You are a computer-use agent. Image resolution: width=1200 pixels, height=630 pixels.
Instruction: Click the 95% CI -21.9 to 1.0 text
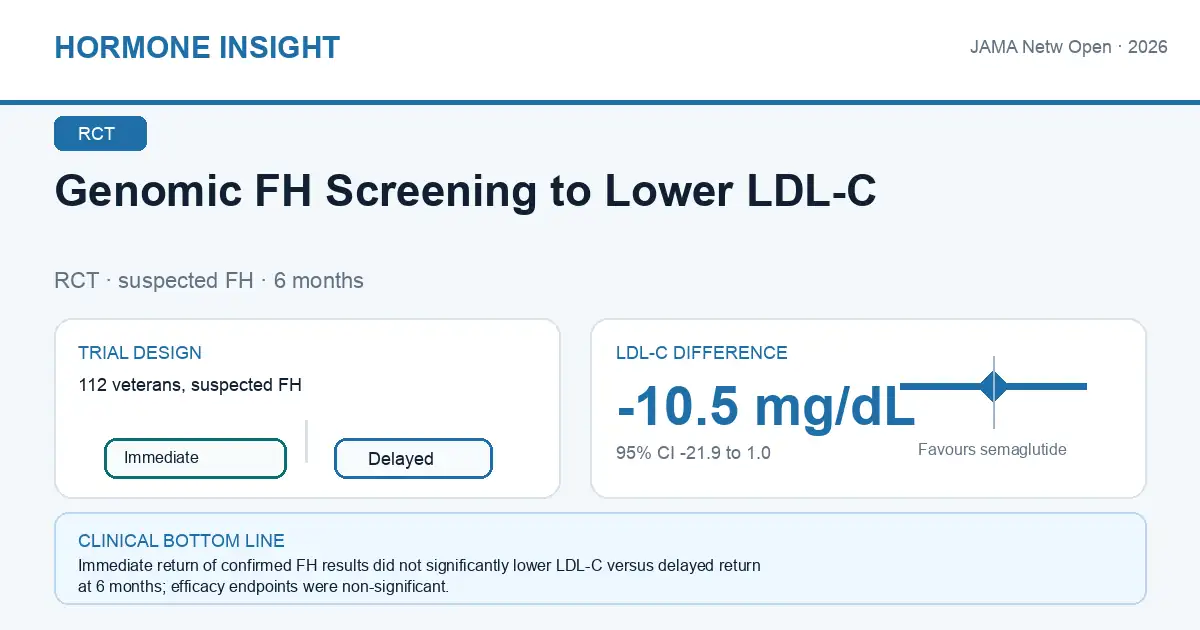693,453
